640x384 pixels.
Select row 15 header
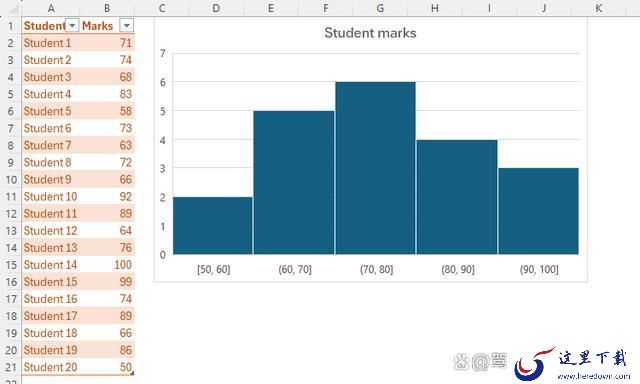click(11, 265)
